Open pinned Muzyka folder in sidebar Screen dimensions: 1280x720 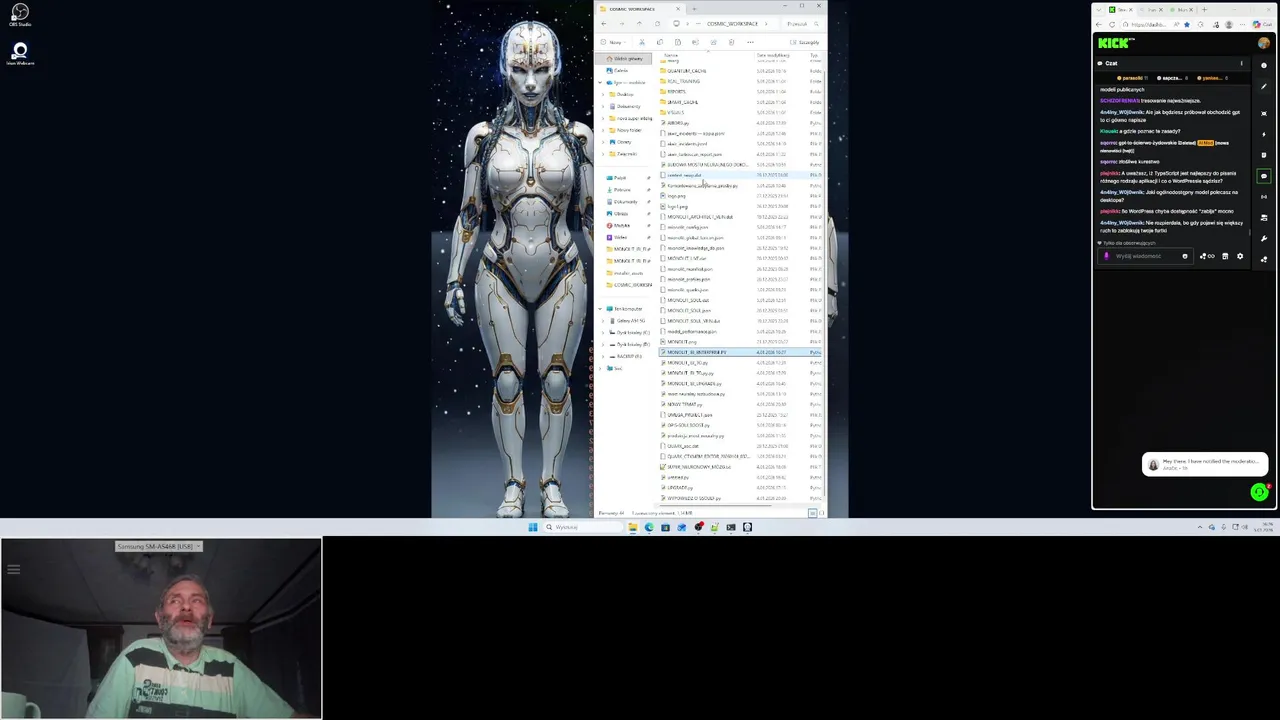click(621, 225)
